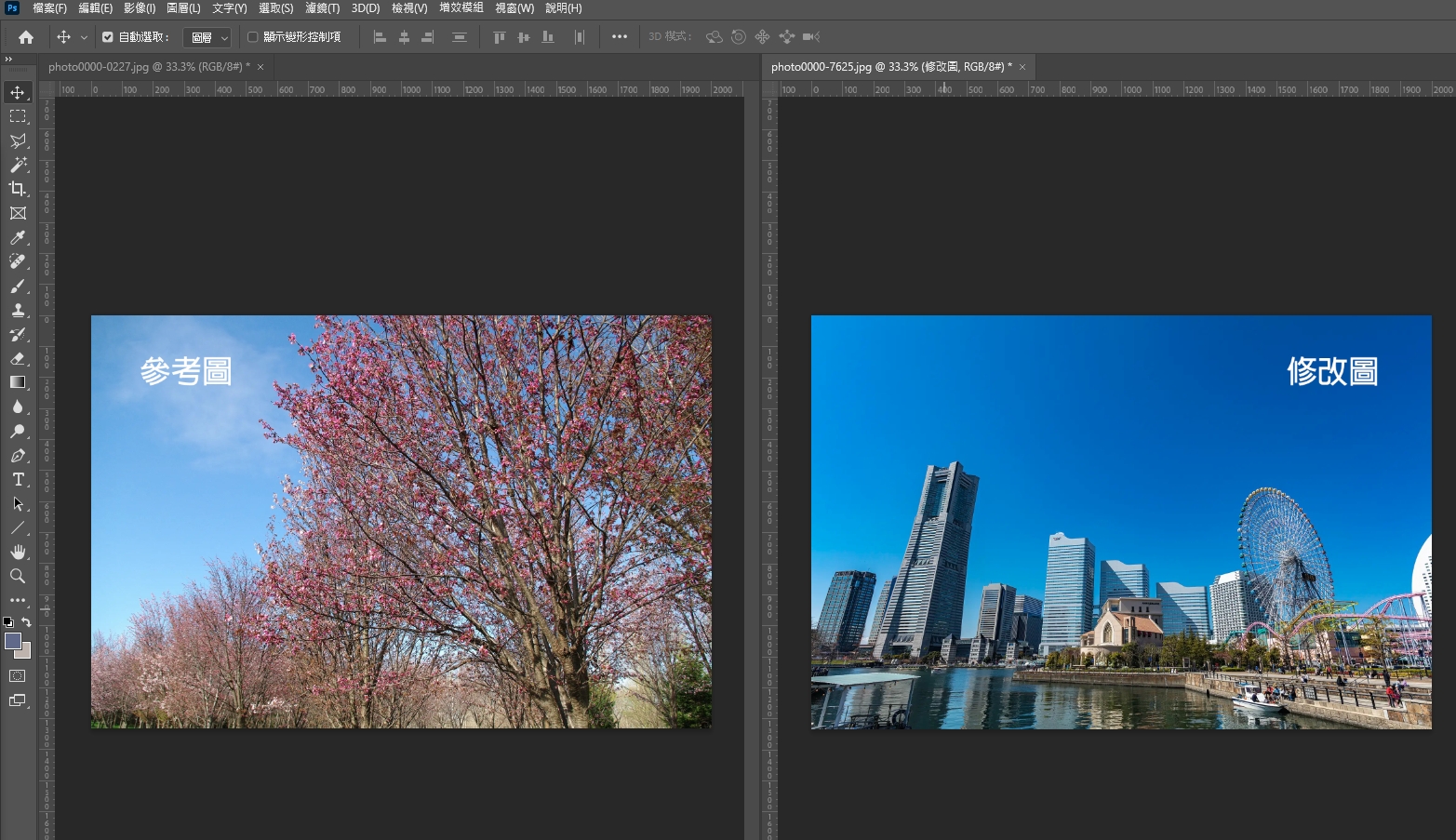Open the 濾鏡(T) menu

point(322,8)
